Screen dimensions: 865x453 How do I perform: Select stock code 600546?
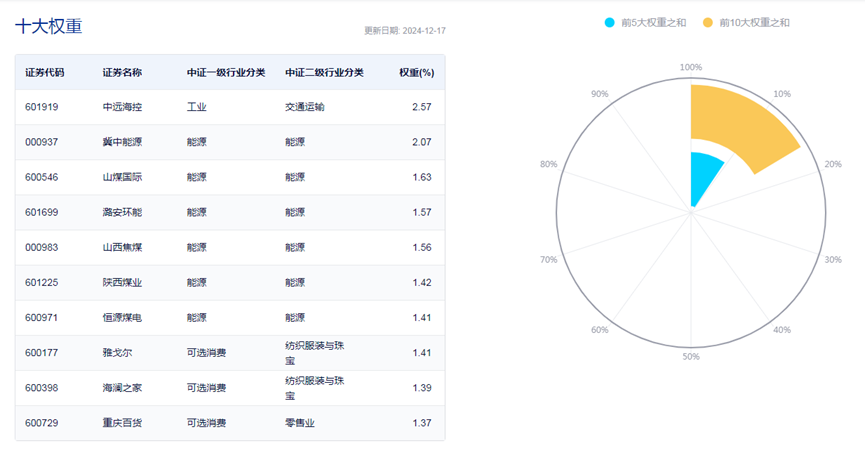click(x=41, y=177)
